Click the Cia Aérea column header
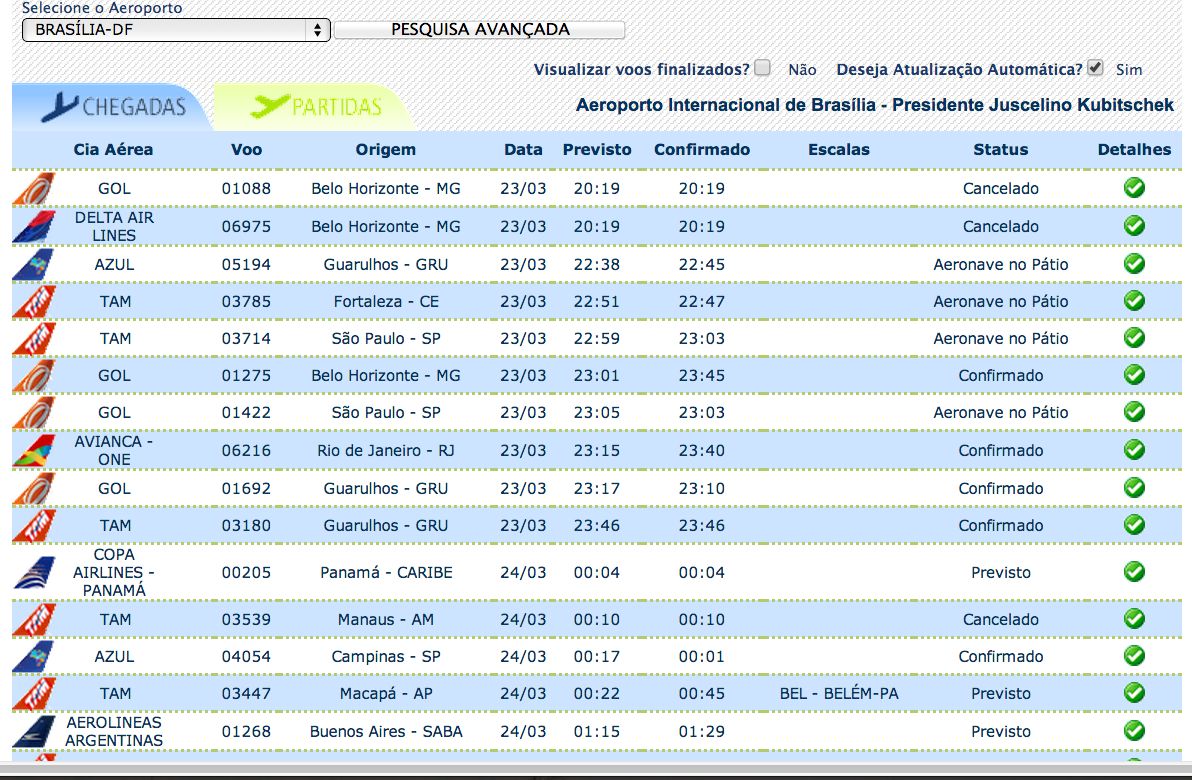 [x=113, y=149]
